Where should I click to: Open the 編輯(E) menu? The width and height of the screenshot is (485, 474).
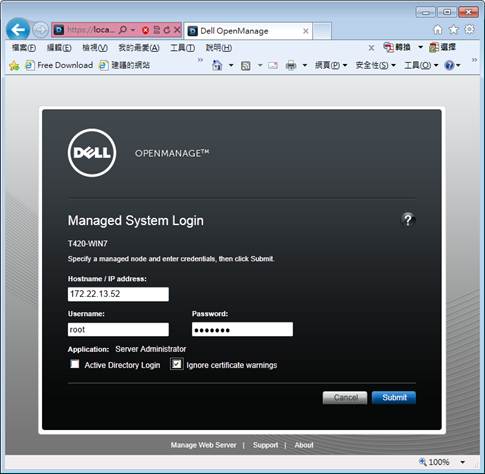59,48
